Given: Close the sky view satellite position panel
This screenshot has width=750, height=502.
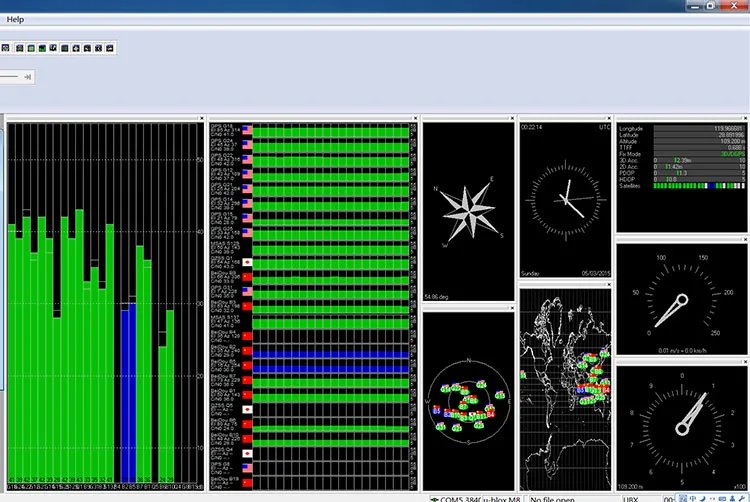Looking at the screenshot, I should [x=512, y=308].
